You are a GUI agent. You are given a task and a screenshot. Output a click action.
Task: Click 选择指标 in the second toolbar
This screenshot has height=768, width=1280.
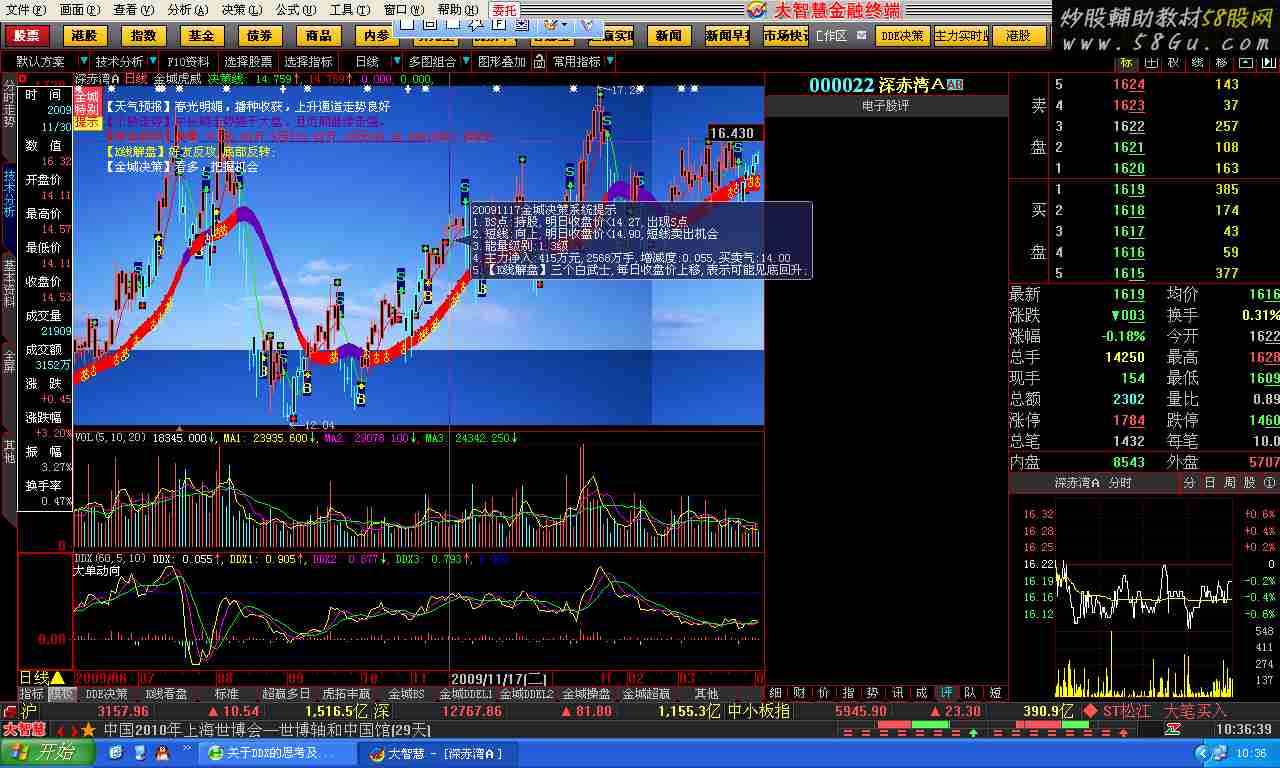click(308, 62)
